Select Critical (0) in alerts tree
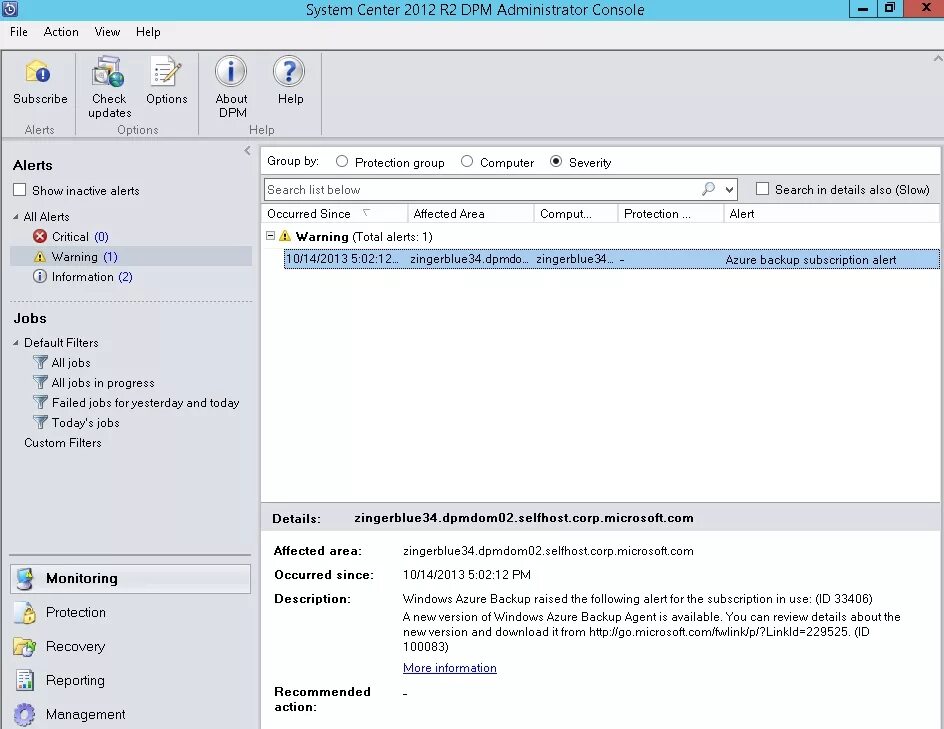This screenshot has width=944, height=729. click(80, 237)
